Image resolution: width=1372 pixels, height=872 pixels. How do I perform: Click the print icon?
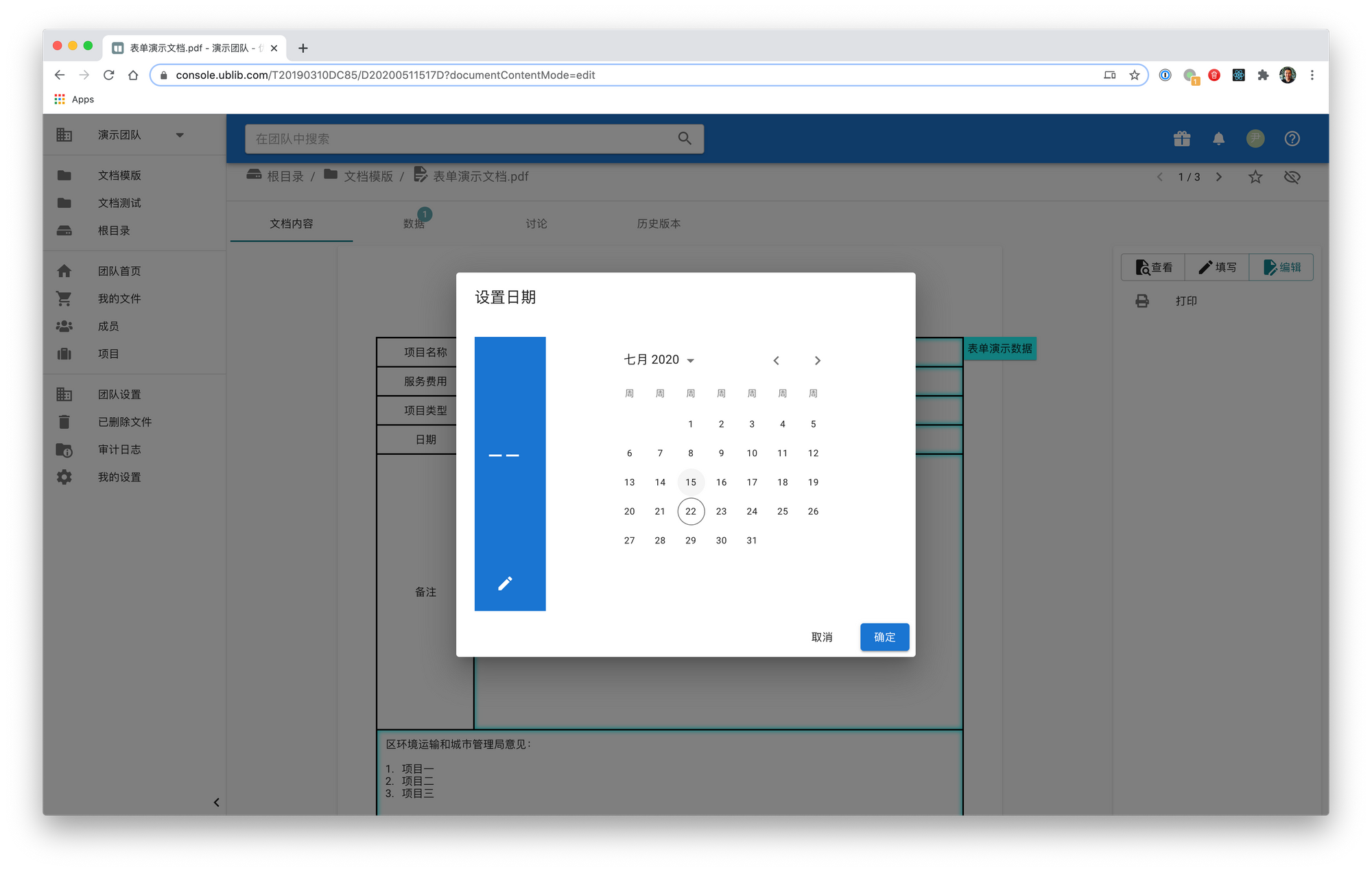click(1142, 301)
